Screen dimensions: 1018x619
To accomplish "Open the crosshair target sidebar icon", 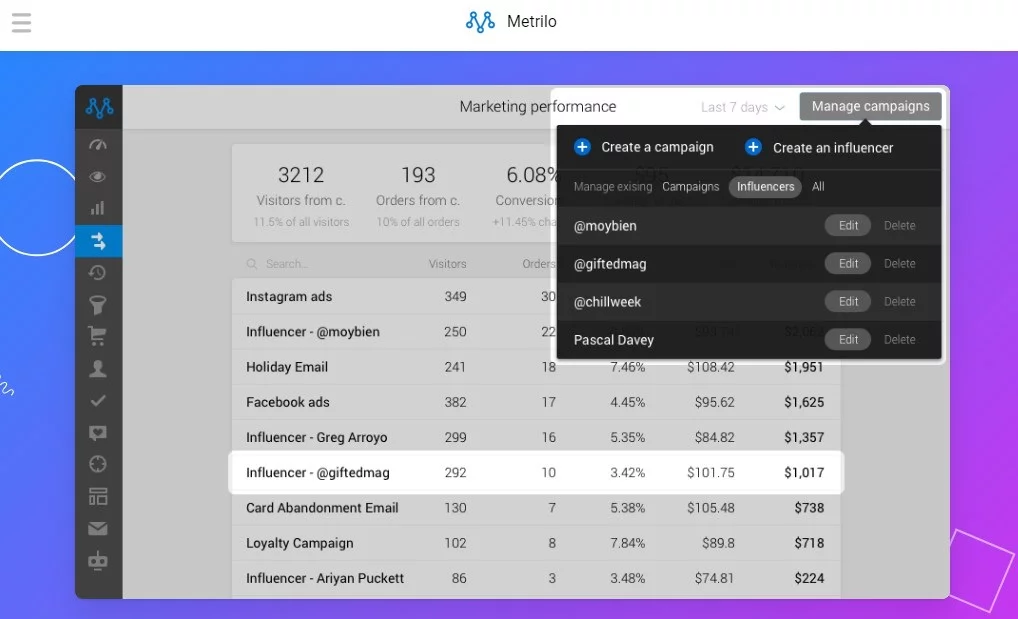I will coord(98,464).
